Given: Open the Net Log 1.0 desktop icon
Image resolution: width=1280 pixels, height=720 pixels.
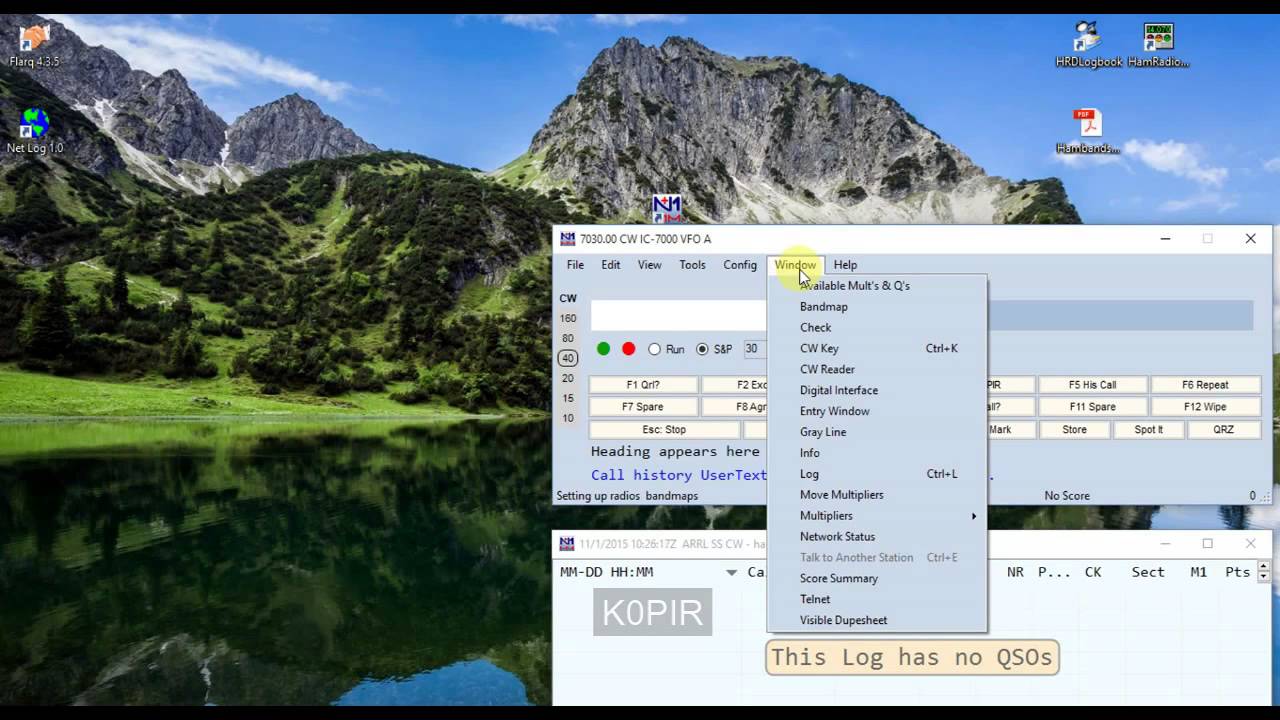Looking at the screenshot, I should click(x=34, y=130).
